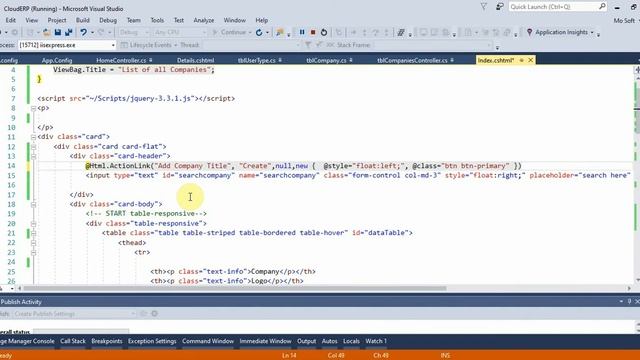Viewport: 640px width, 360px height.
Task: Click the Refresh browser icon next to Continue
Action: [259, 32]
